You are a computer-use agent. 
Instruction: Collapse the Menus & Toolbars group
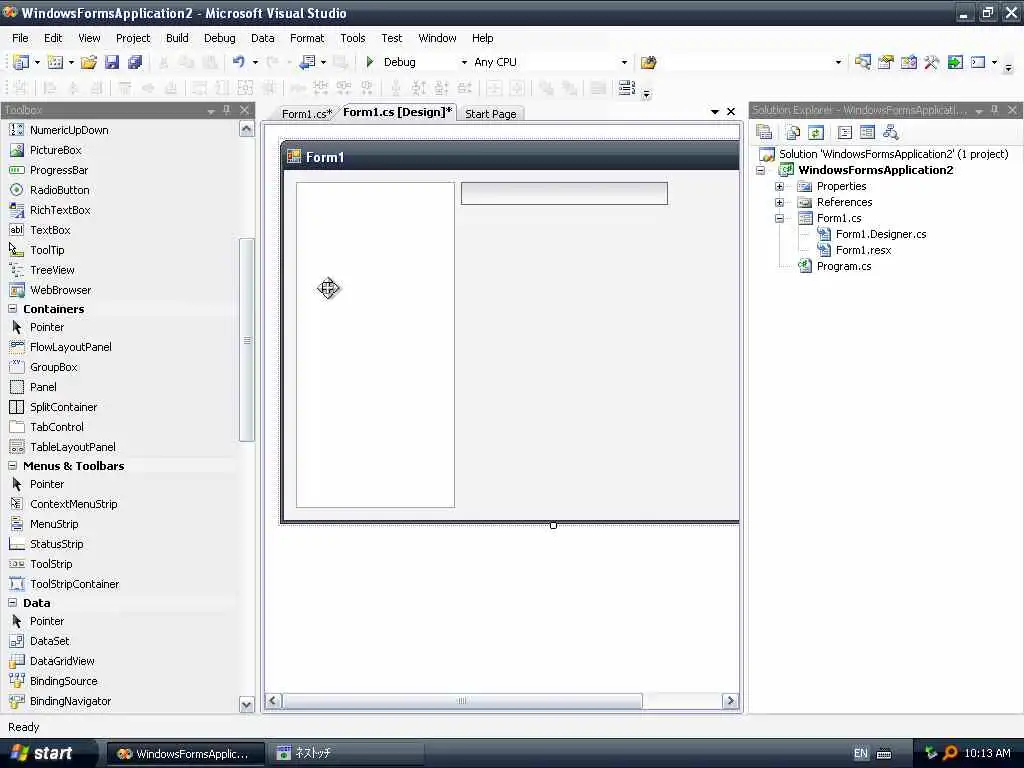[12, 466]
